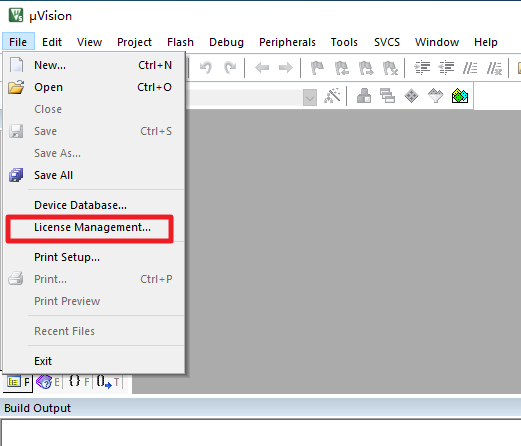Go to next bookmark icon
Image resolution: width=521 pixels, height=446 pixels.
(x=366, y=68)
